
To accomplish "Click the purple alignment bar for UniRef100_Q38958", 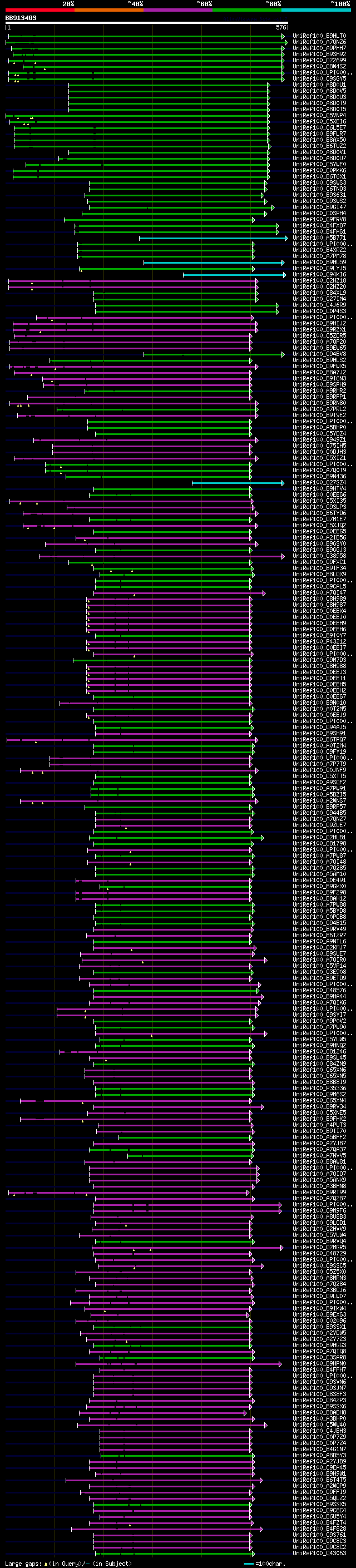I will [x=162, y=556].
